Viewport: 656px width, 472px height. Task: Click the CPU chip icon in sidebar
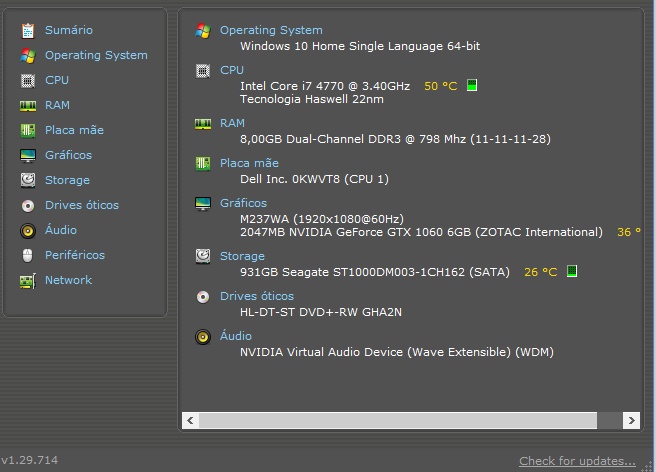pyautogui.click(x=28, y=80)
